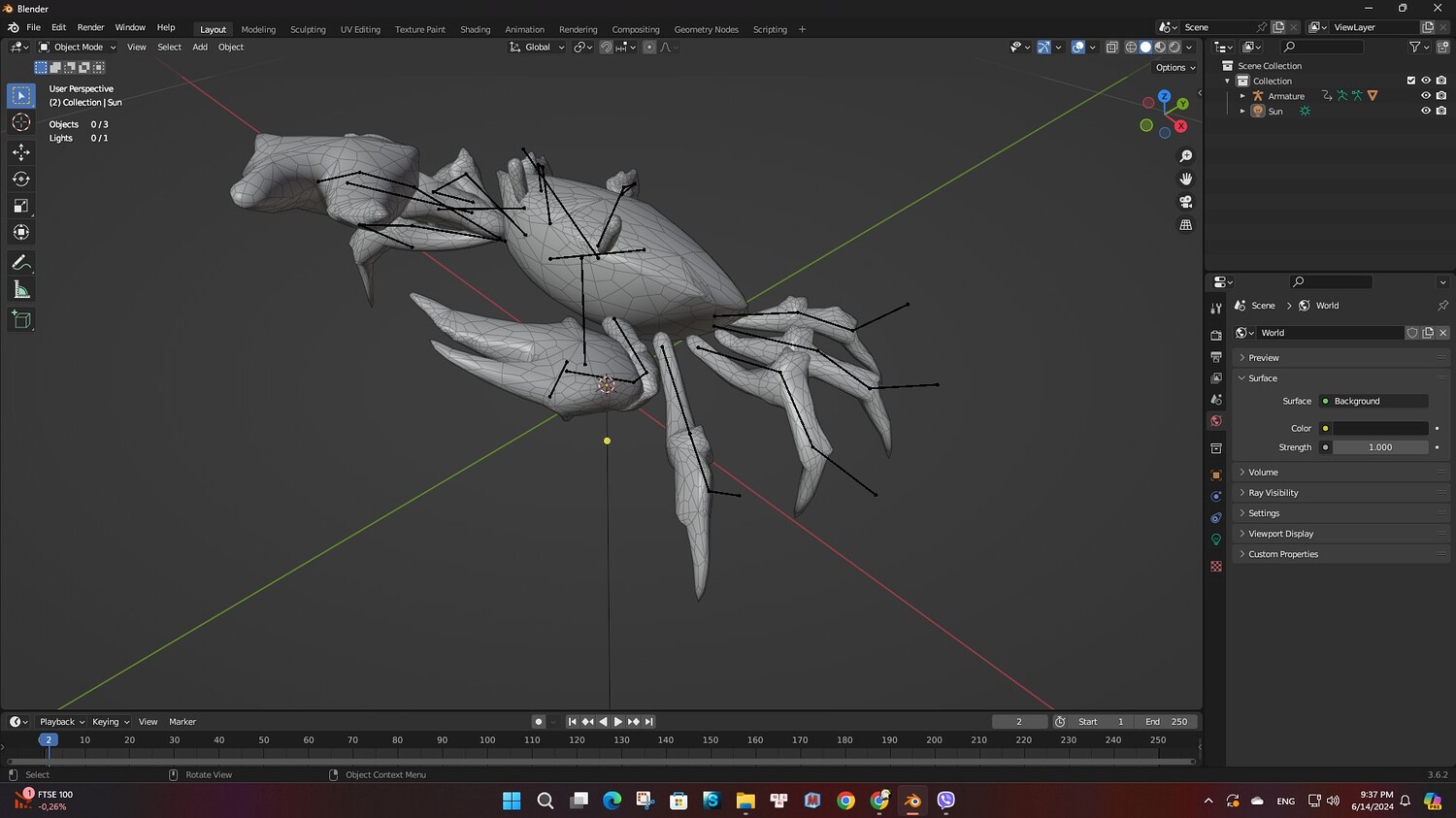This screenshot has width=1456, height=818.
Task: Open the Object Mode dropdown
Action: tap(78, 47)
